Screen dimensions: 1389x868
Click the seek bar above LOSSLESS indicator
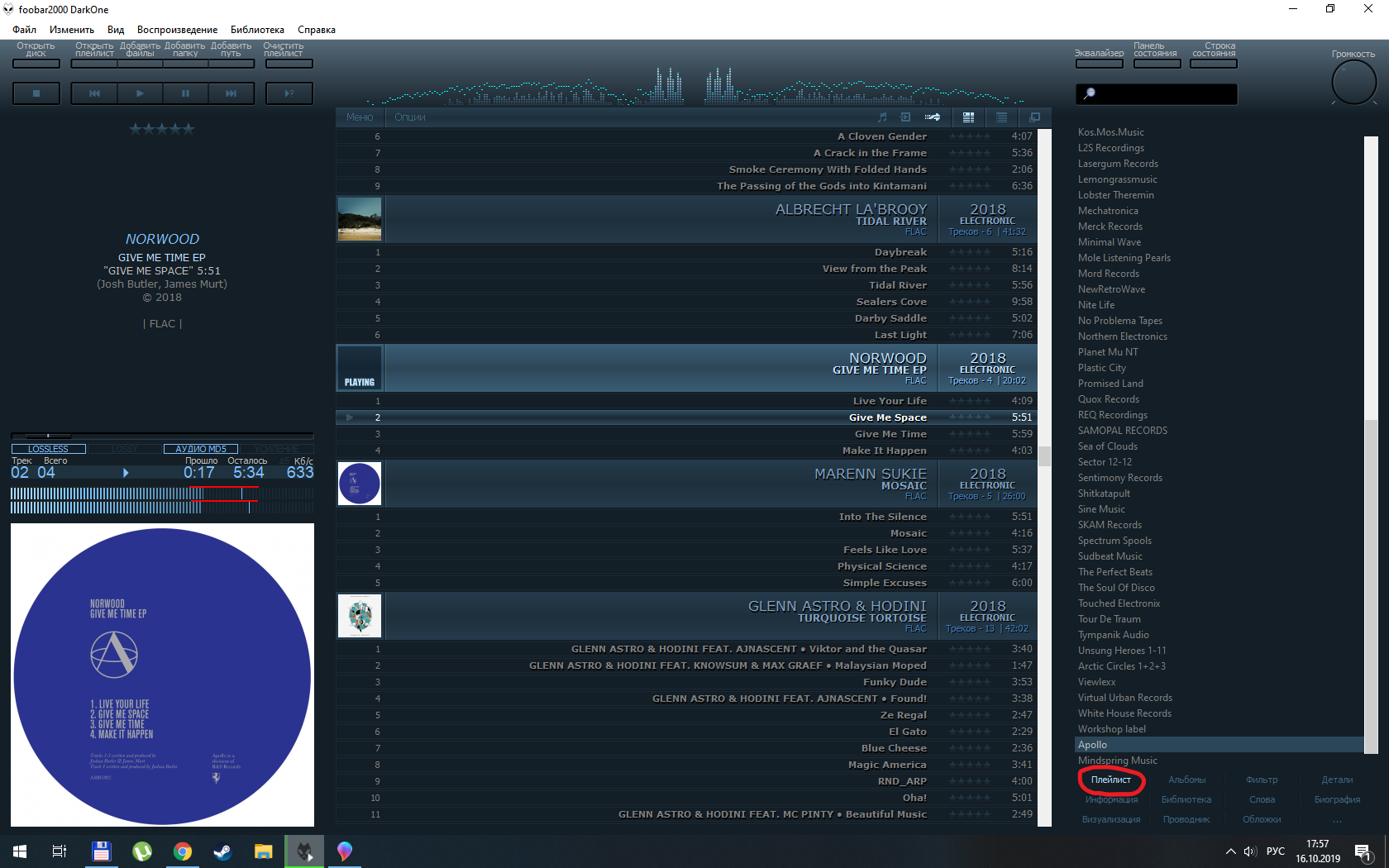[x=162, y=435]
